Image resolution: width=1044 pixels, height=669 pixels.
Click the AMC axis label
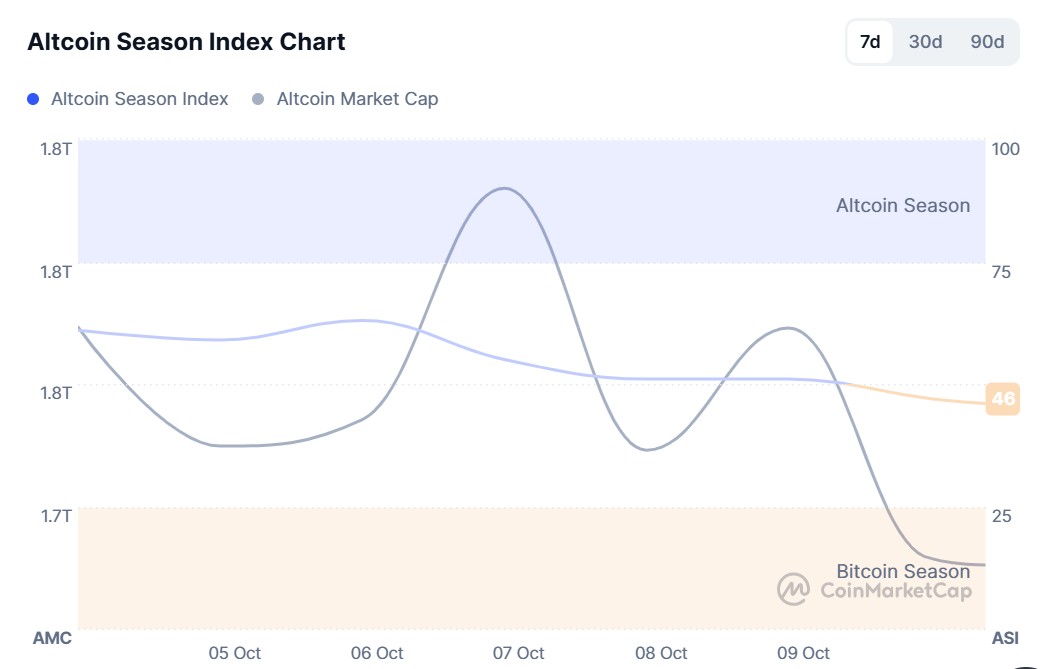click(x=52, y=638)
